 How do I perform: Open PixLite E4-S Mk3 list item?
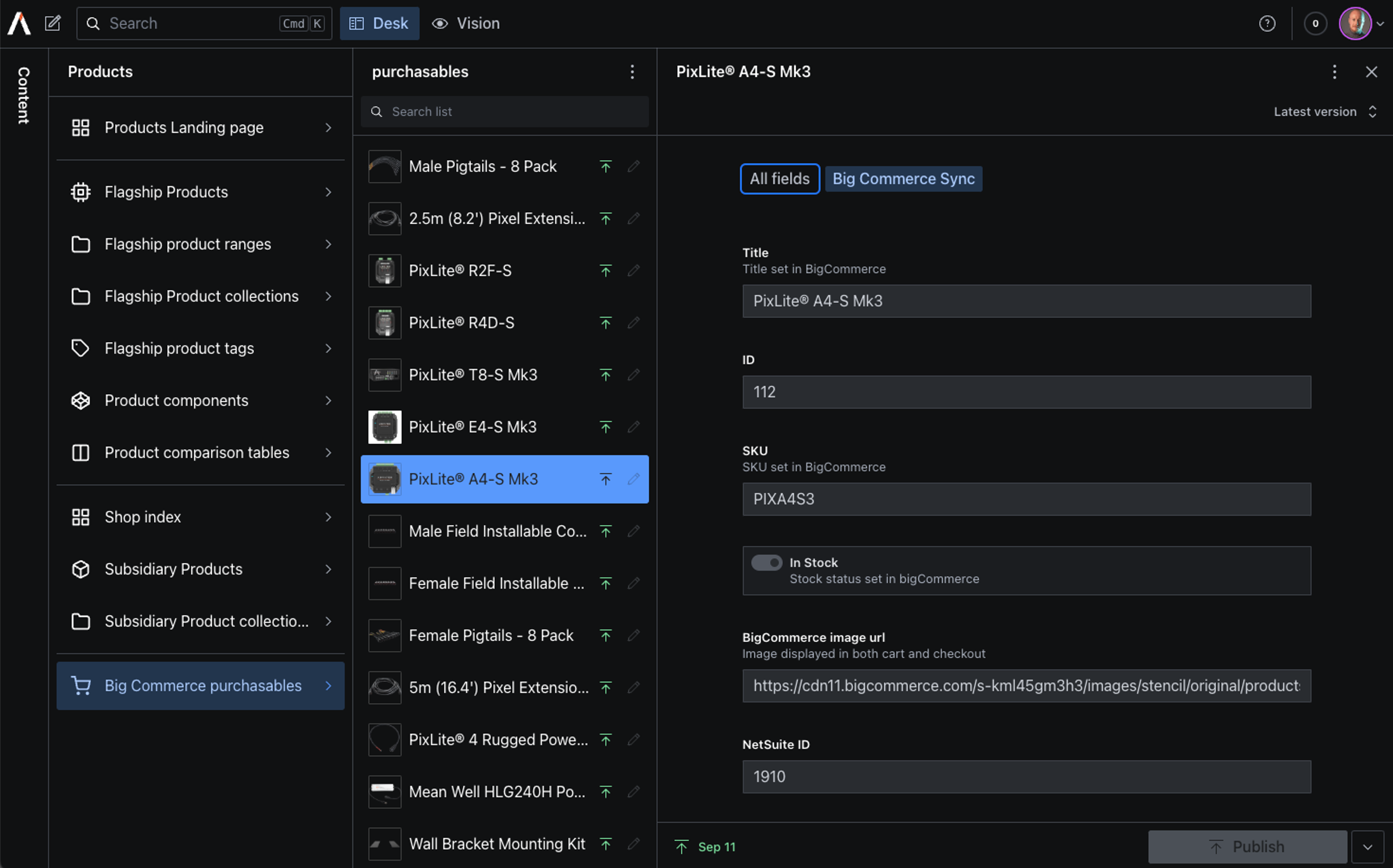click(473, 427)
